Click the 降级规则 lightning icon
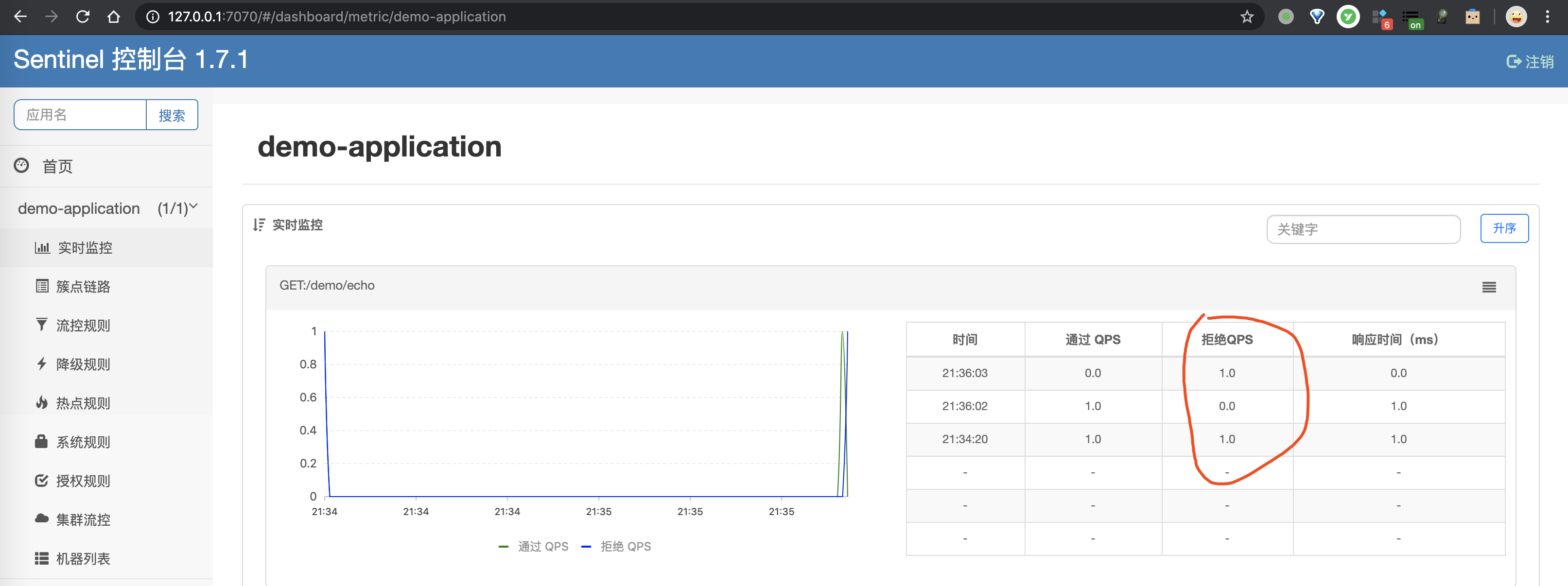 41,364
